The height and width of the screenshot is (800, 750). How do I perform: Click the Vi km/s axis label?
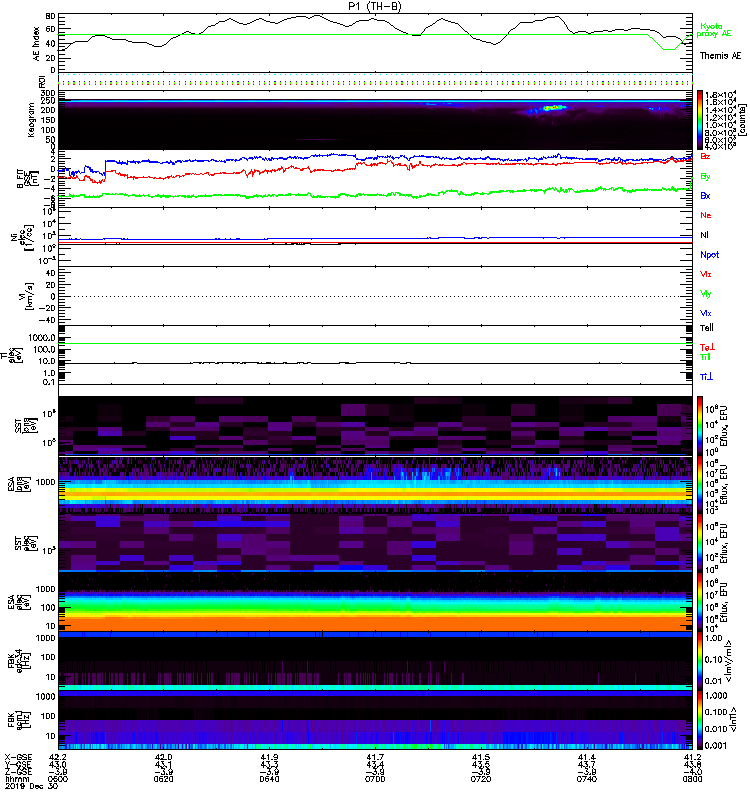point(27,296)
